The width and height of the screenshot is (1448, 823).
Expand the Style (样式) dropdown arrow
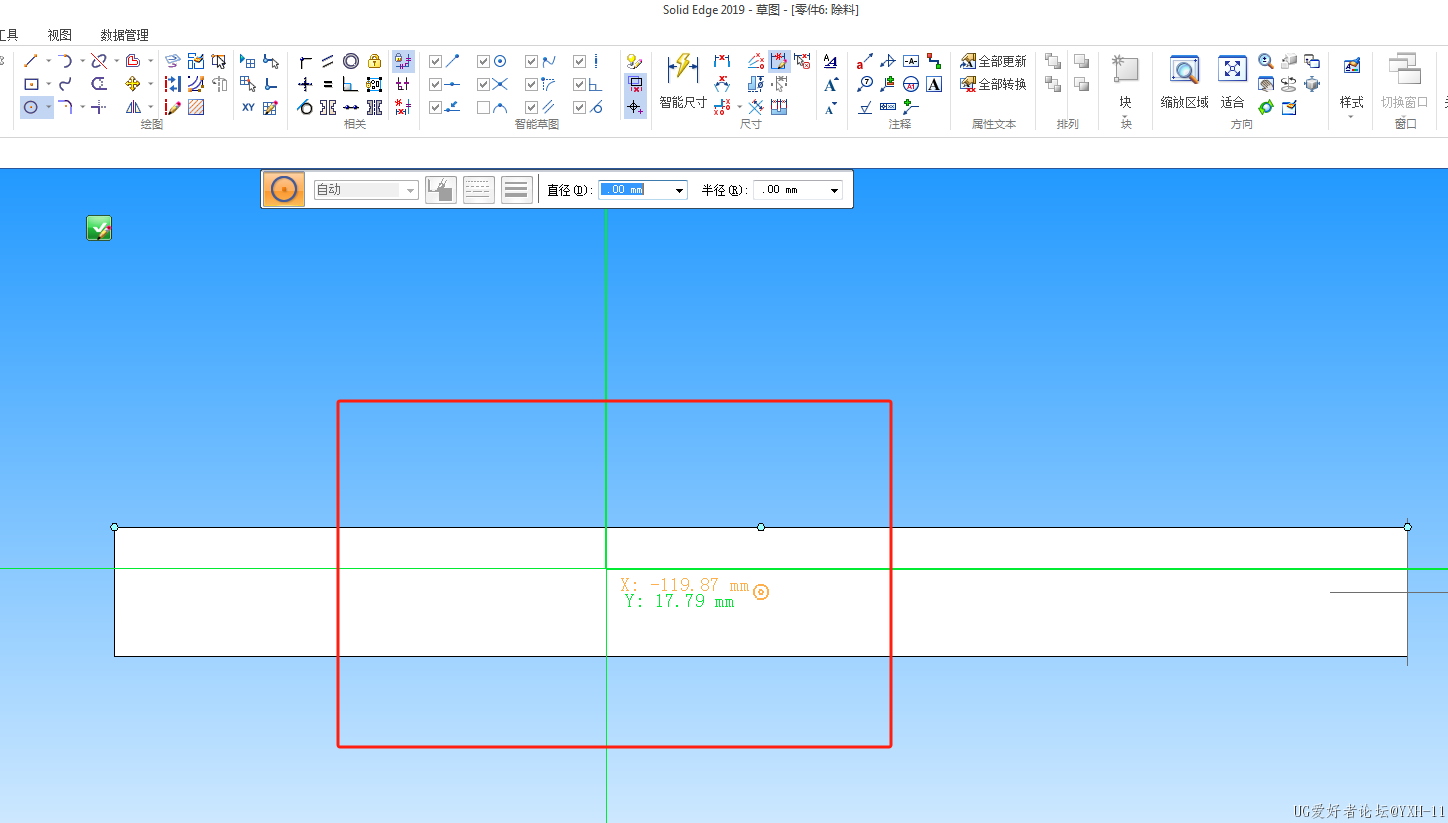click(1352, 118)
